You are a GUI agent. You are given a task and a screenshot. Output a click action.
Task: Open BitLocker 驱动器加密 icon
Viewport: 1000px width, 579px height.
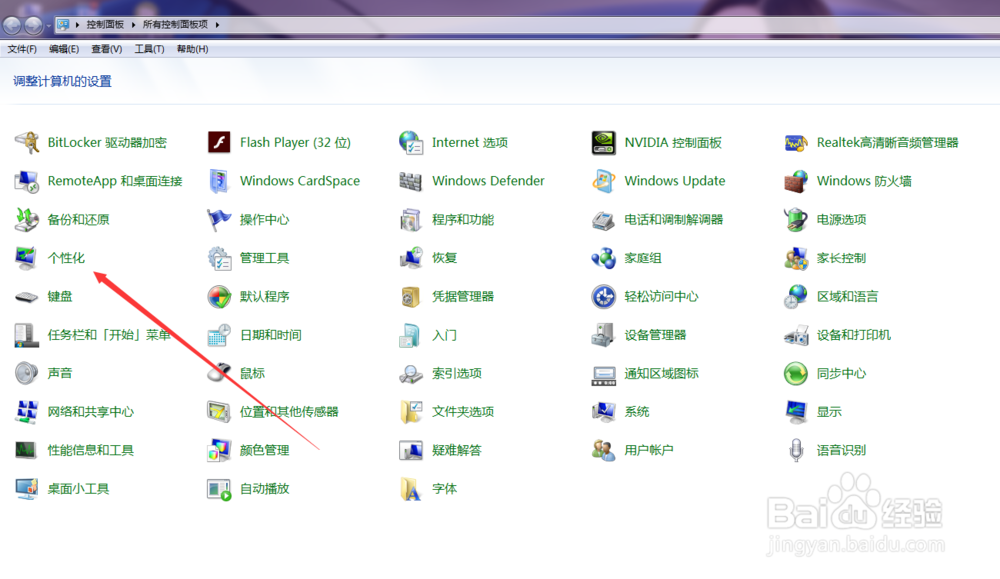(x=27, y=142)
